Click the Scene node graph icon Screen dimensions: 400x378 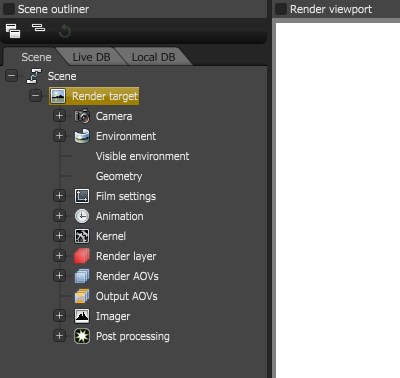pyautogui.click(x=34, y=76)
